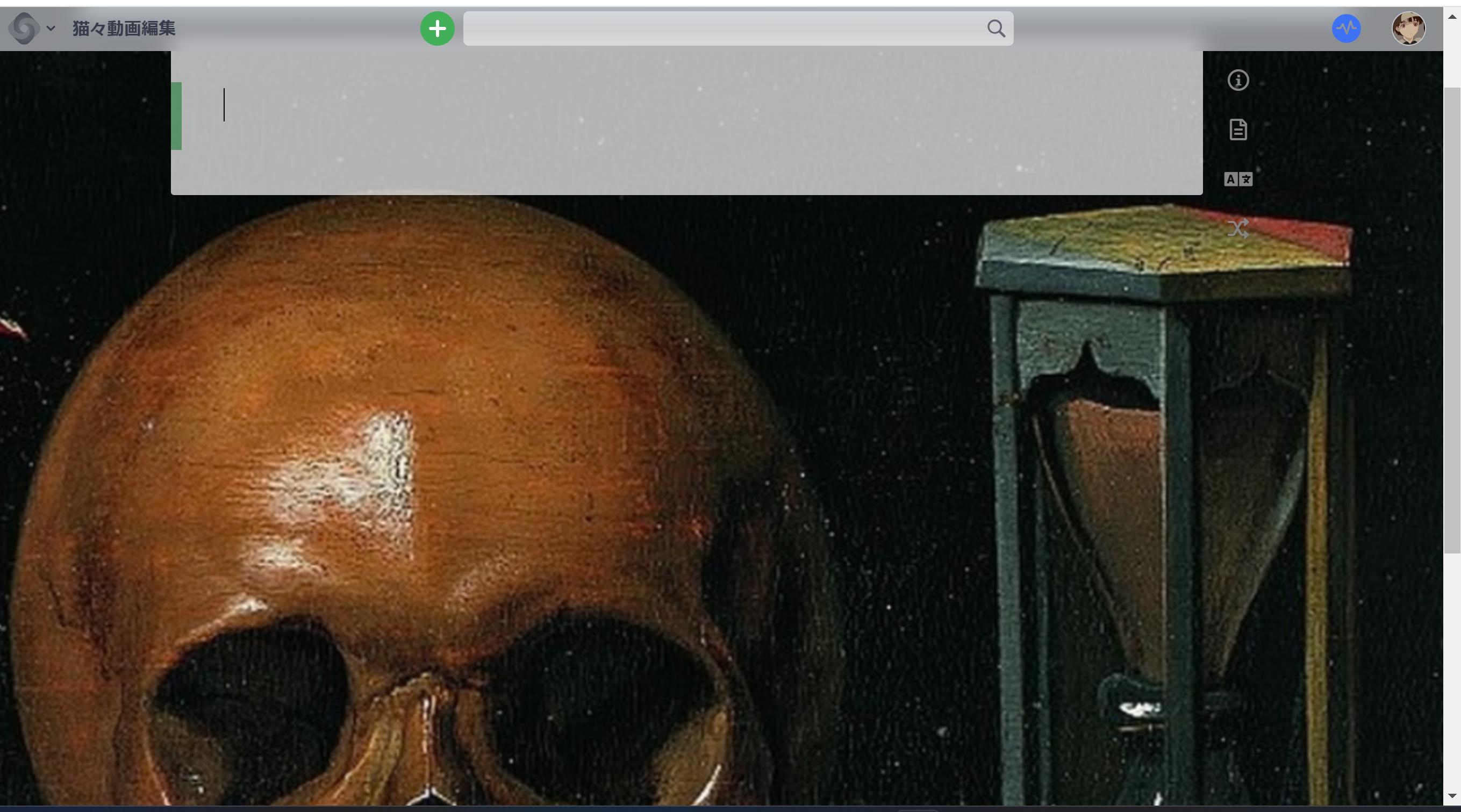
Task: Click the magnifying glass search icon
Action: pyautogui.click(x=996, y=28)
